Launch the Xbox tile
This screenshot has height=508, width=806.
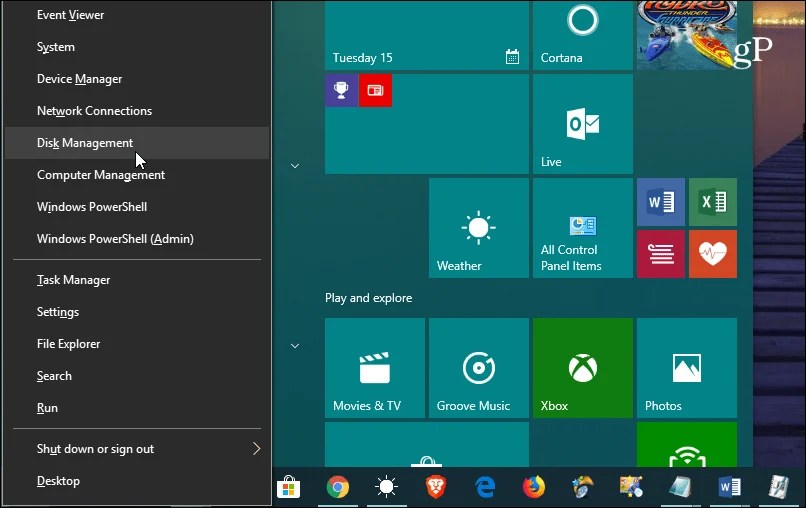[583, 368]
